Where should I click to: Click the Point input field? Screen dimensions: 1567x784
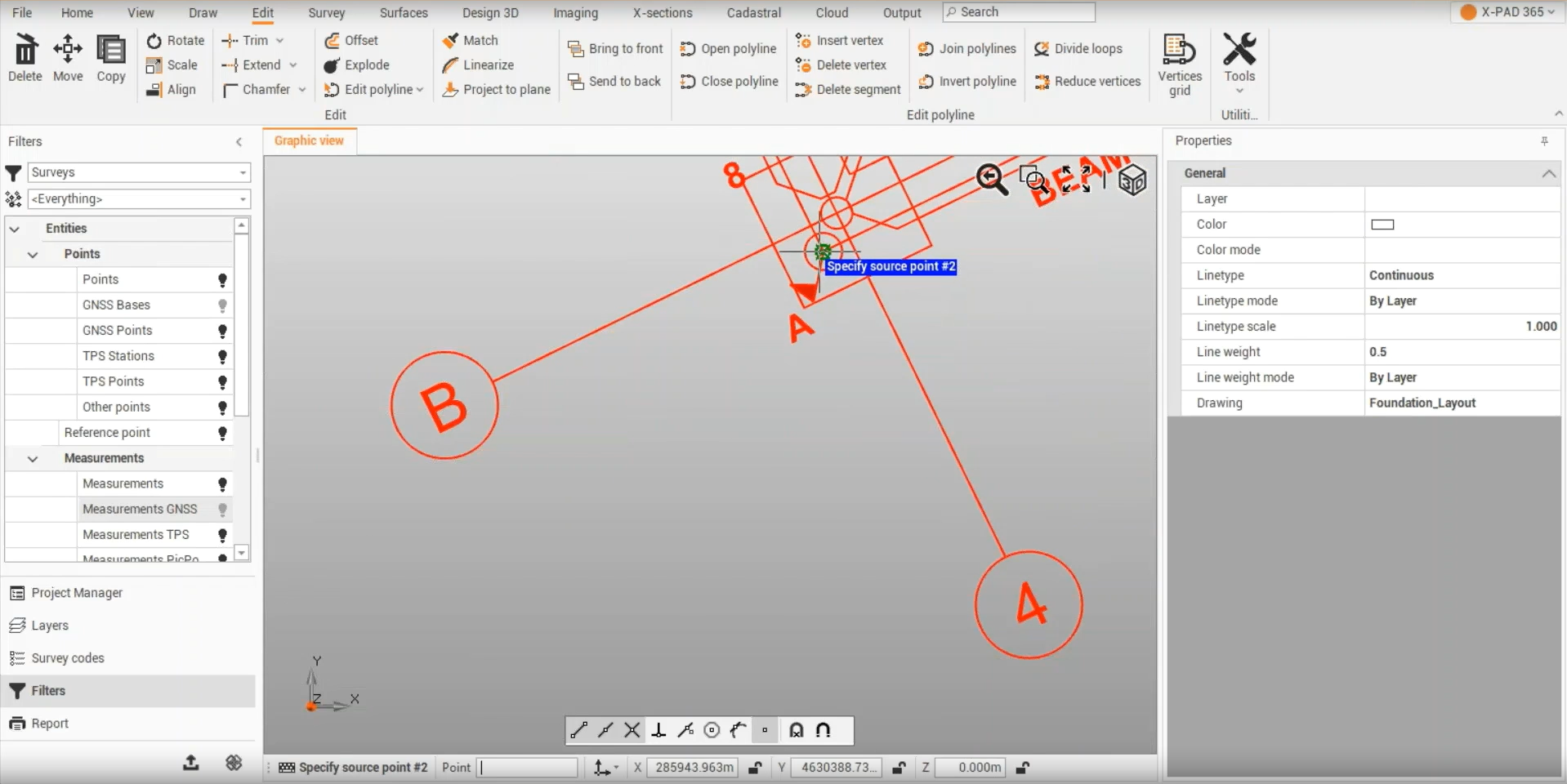[x=528, y=768]
